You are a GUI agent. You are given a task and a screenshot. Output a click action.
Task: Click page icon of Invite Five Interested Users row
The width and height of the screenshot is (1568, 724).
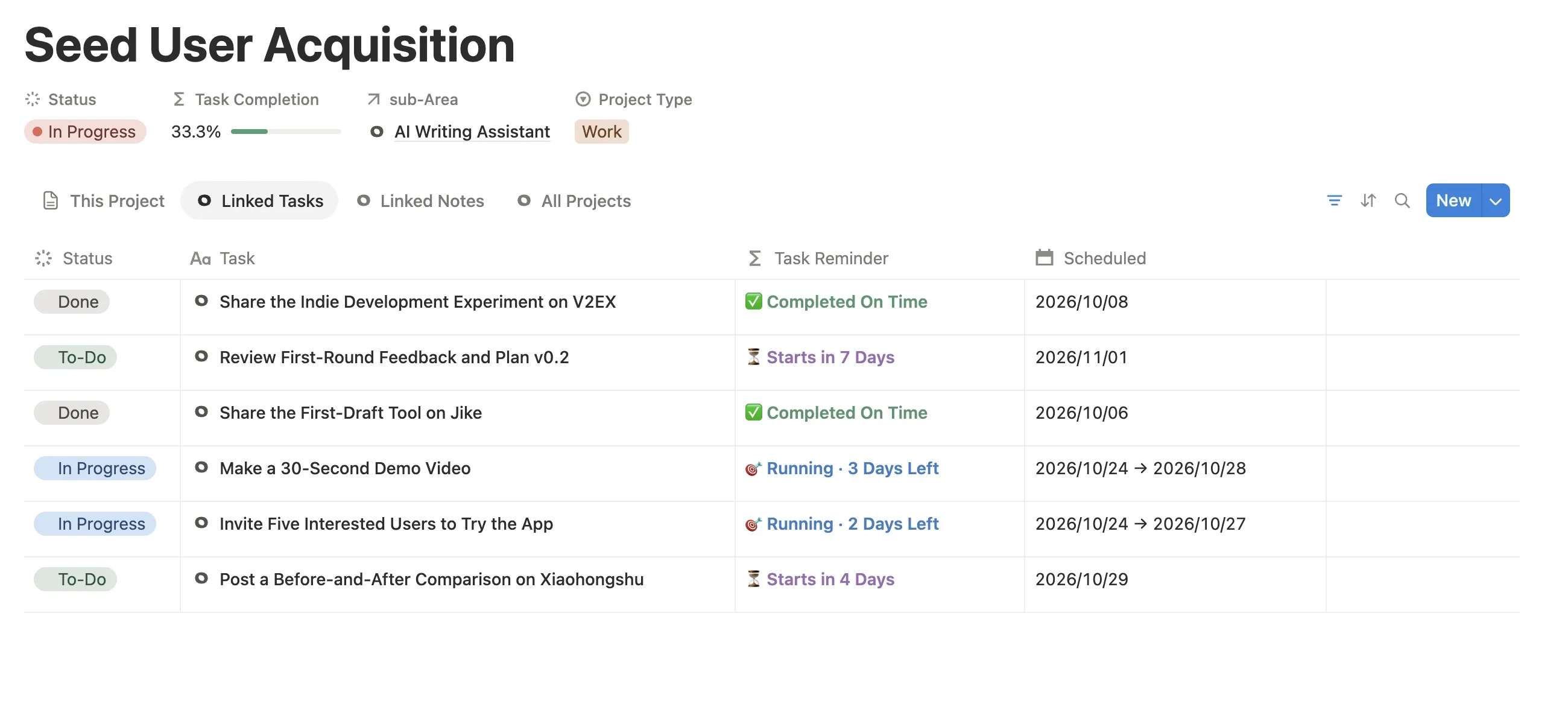[201, 522]
